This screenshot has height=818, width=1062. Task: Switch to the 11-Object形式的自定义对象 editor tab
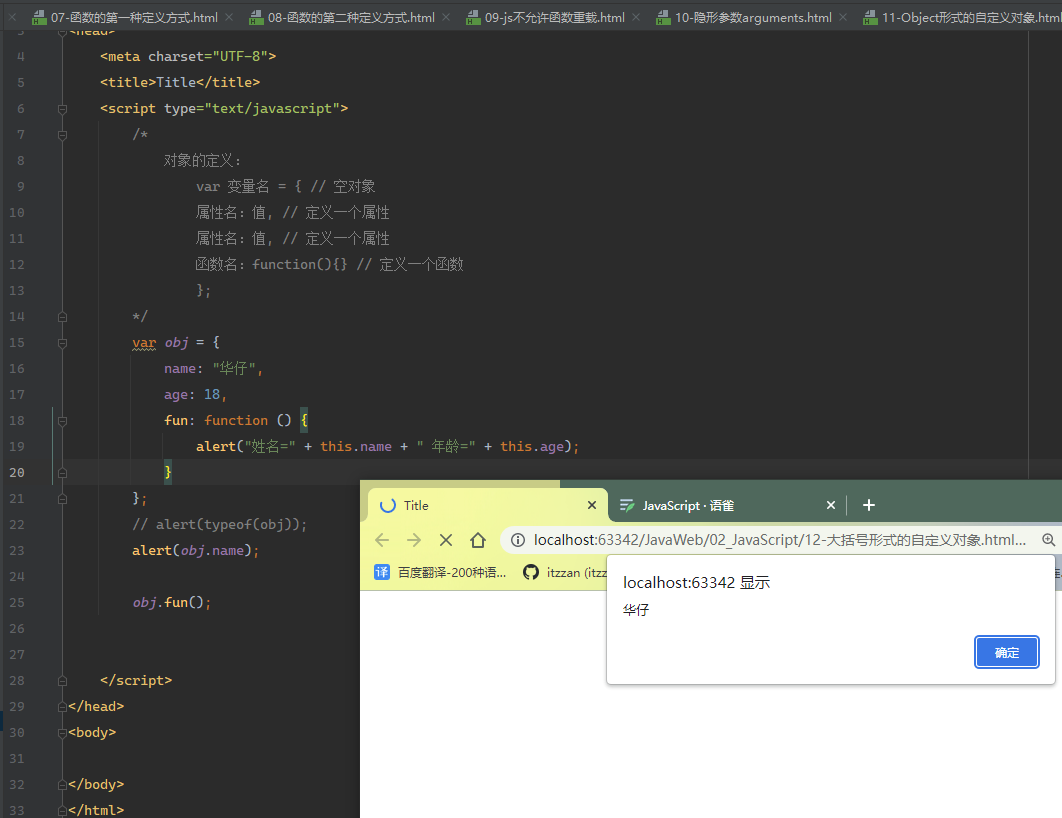tap(962, 18)
